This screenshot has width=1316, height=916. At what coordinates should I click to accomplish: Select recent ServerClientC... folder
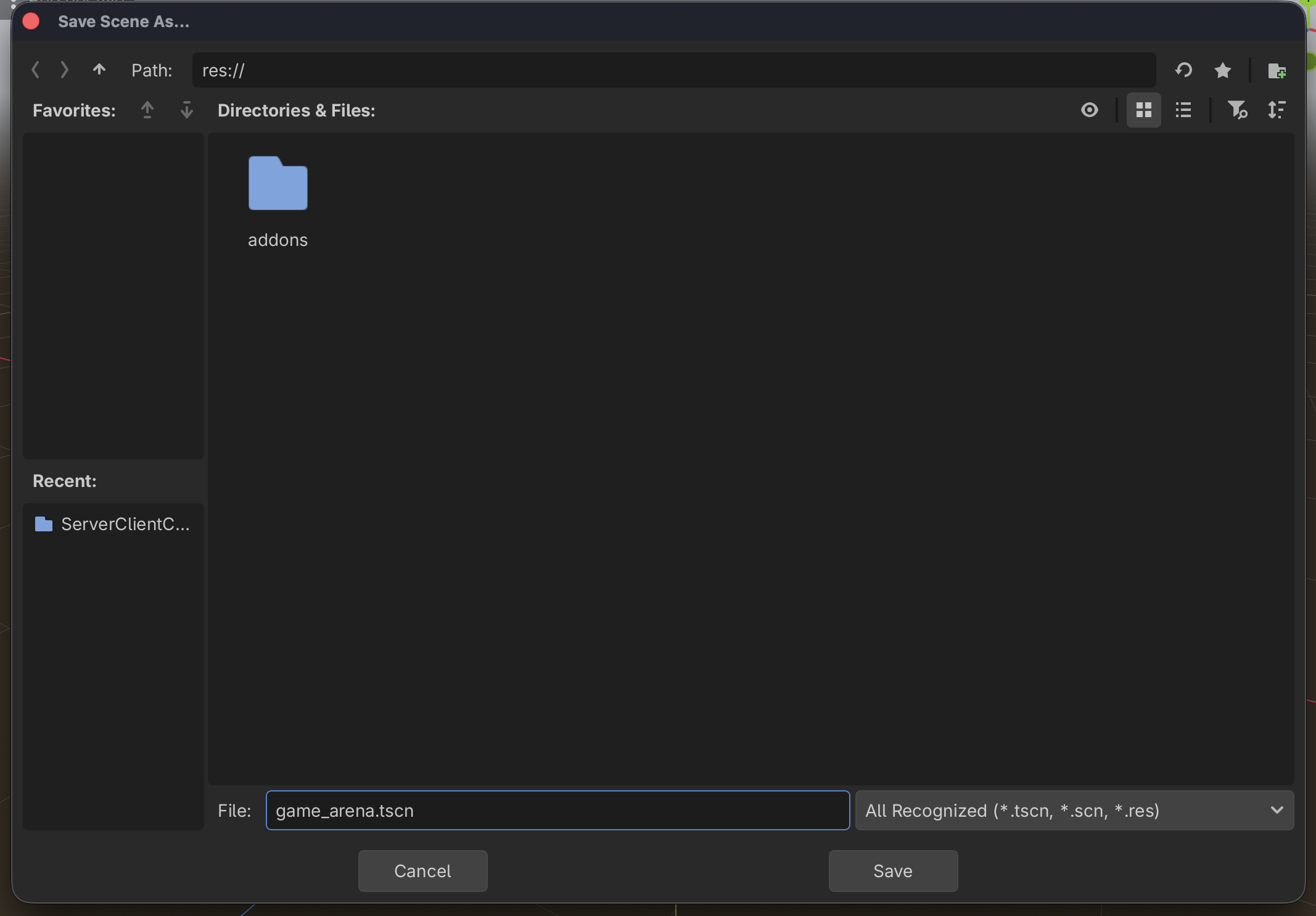pos(113,524)
